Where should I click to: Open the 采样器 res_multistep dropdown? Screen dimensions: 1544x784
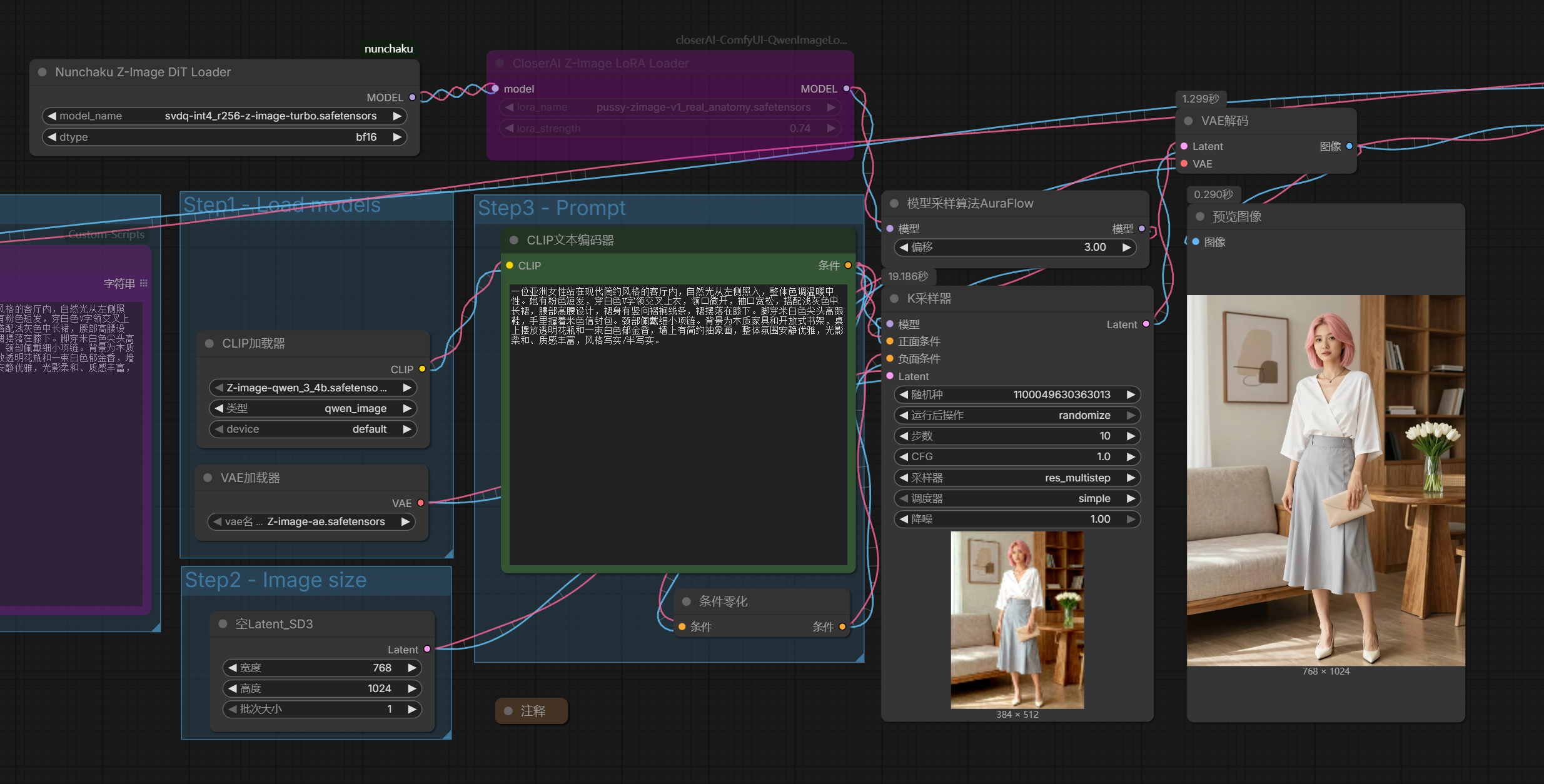pos(1016,478)
